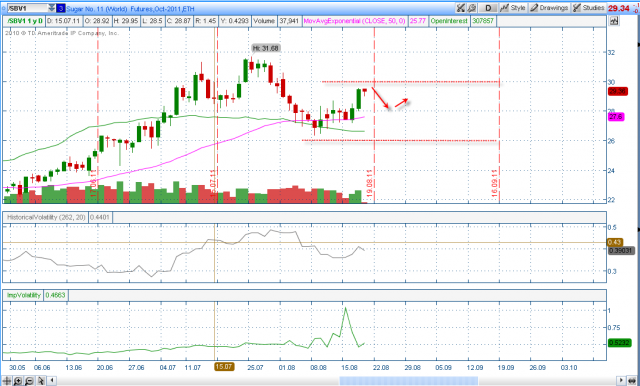Click the 307857 open interest value
This screenshot has height=386, width=640.
[483, 21]
